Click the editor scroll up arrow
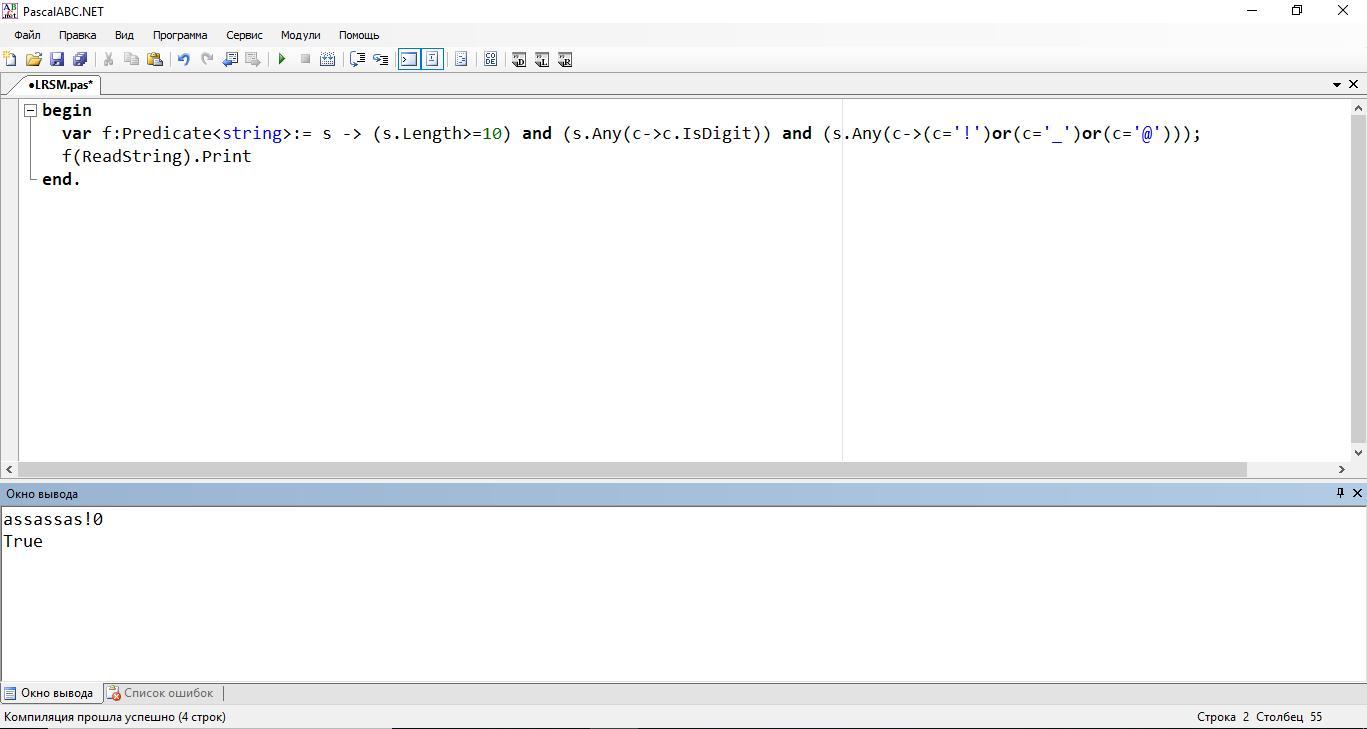Screen dimensions: 1367x729 (x=1358, y=108)
